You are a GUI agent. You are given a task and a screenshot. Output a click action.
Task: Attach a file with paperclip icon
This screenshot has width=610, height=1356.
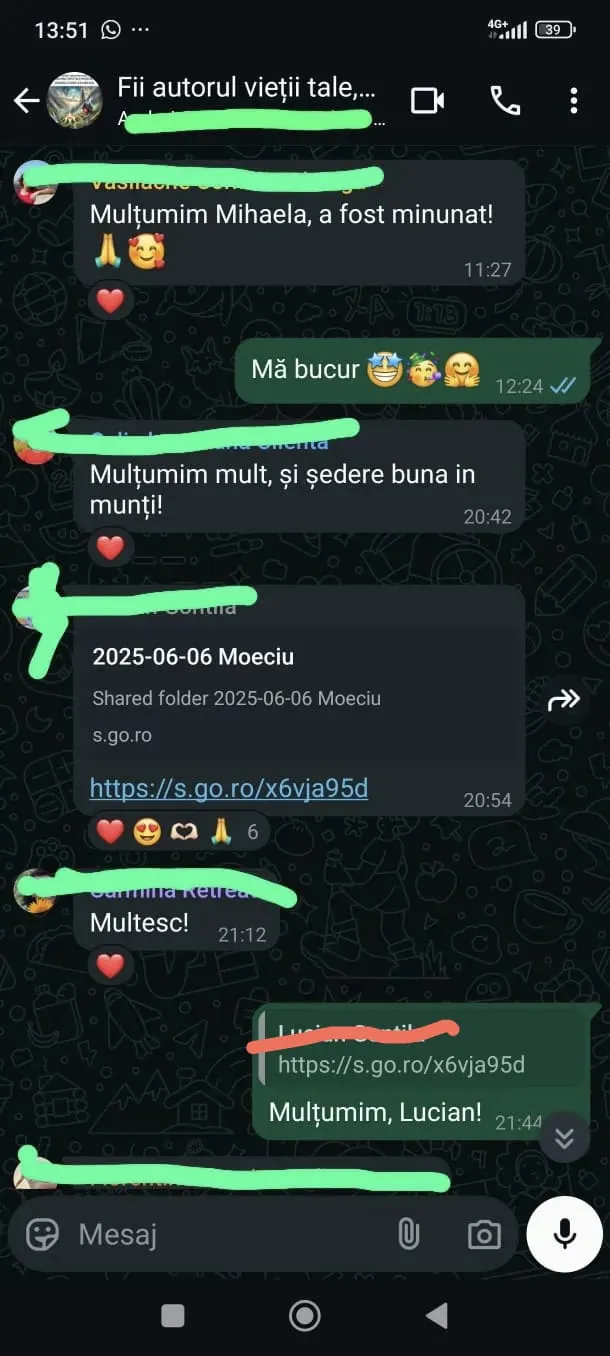408,1234
